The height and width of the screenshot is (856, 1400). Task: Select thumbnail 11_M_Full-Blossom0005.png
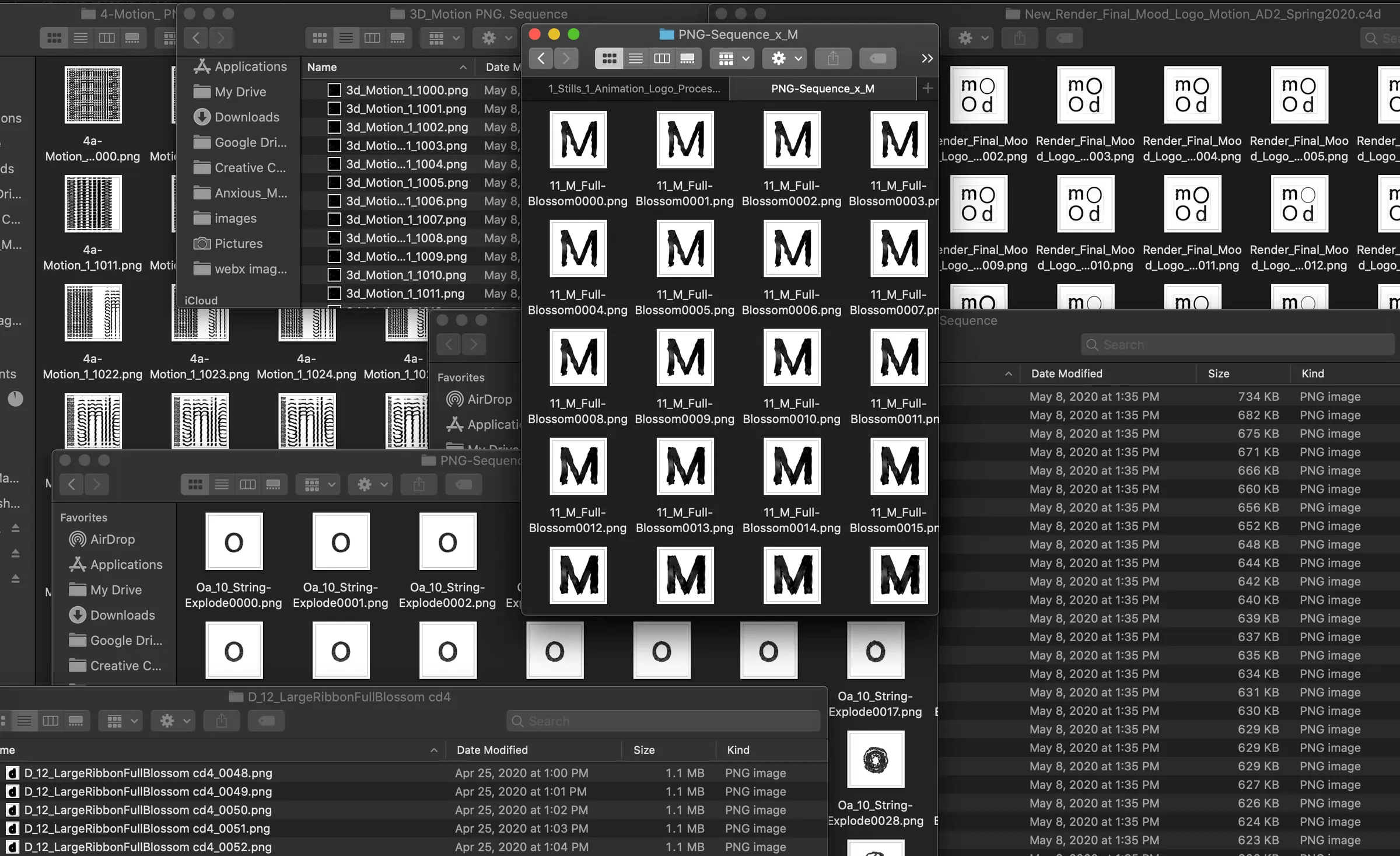pos(685,249)
